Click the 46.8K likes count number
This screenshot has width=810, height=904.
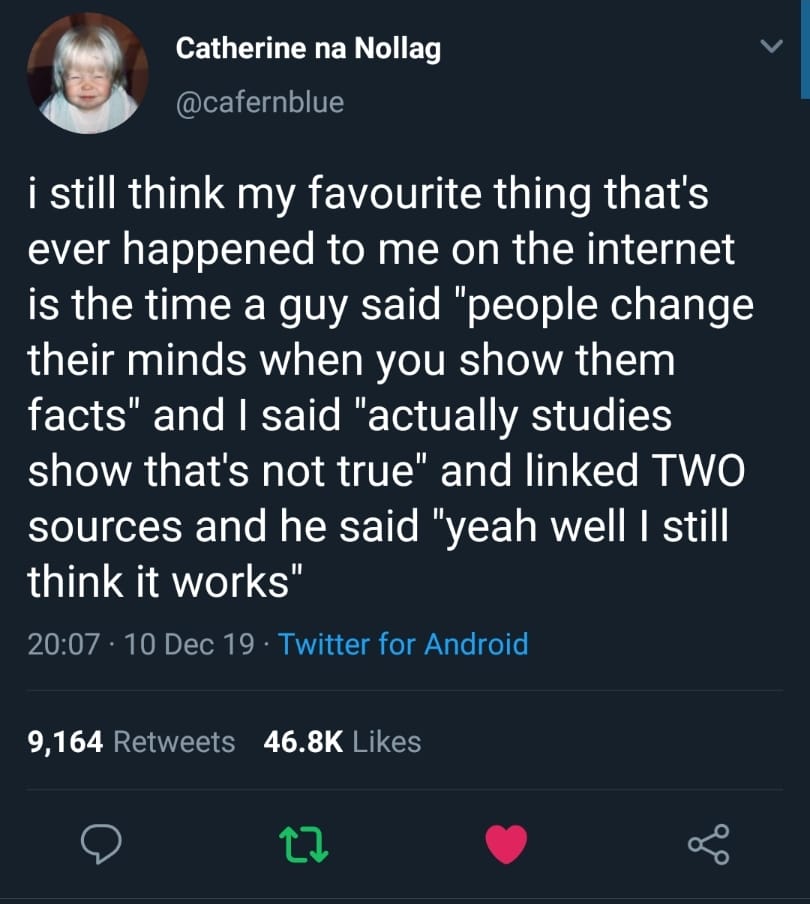pyautogui.click(x=303, y=742)
